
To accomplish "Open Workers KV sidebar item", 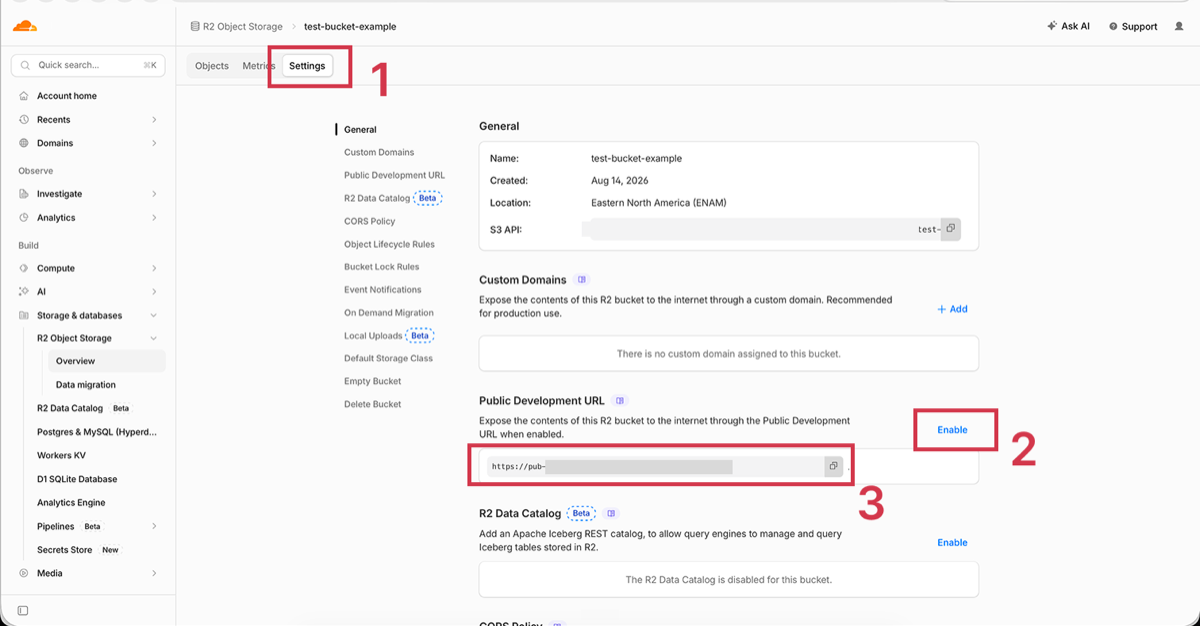I will 62,455.
